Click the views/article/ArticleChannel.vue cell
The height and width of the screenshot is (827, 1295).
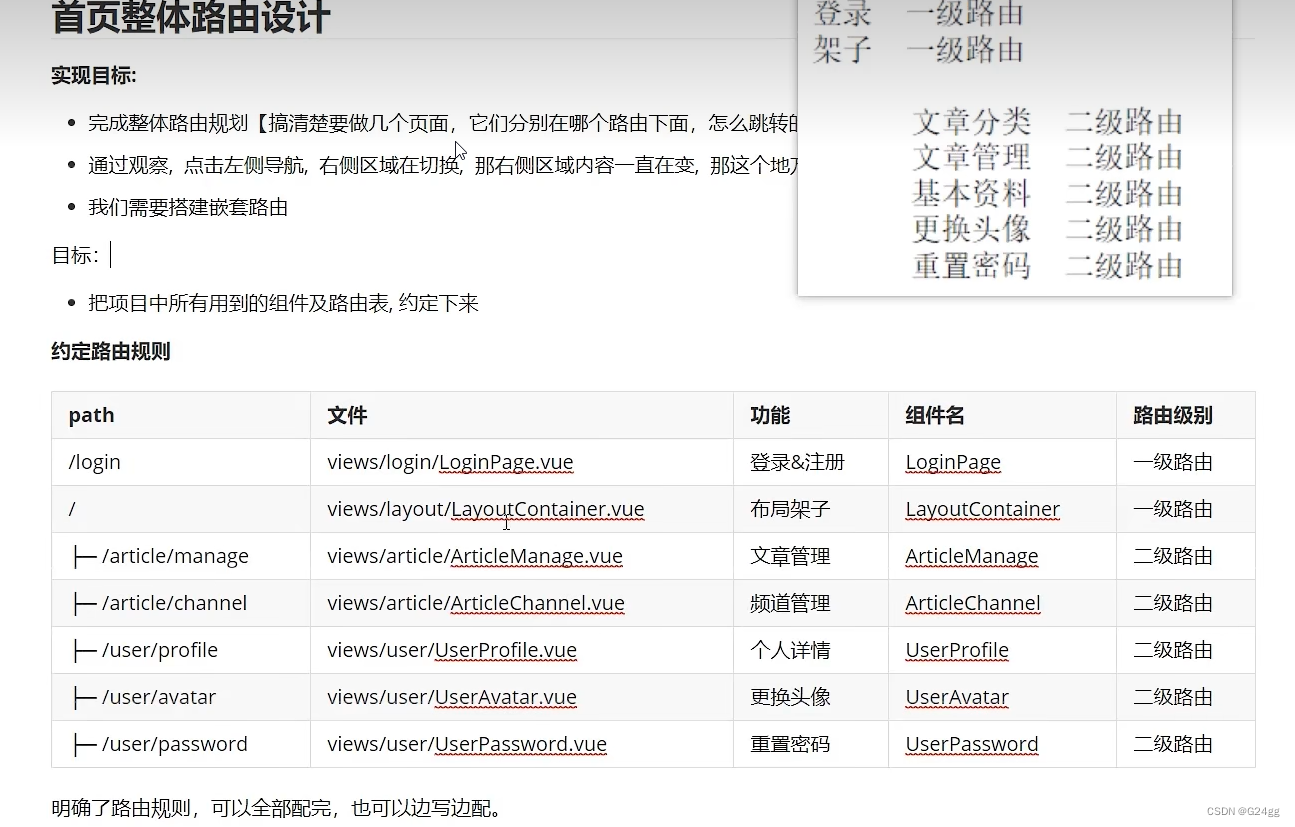click(x=522, y=603)
